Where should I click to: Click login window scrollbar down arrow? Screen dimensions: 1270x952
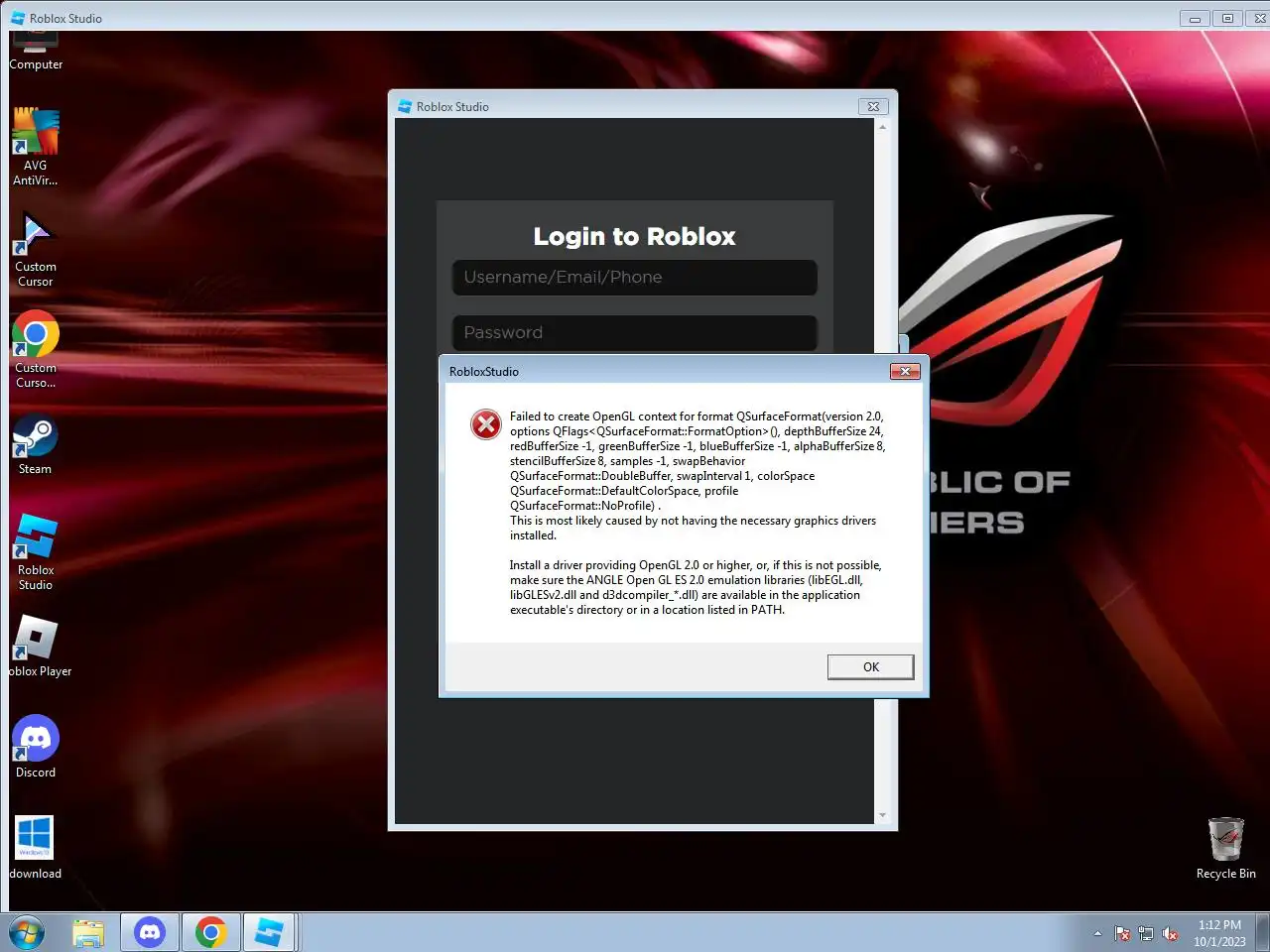[x=882, y=815]
